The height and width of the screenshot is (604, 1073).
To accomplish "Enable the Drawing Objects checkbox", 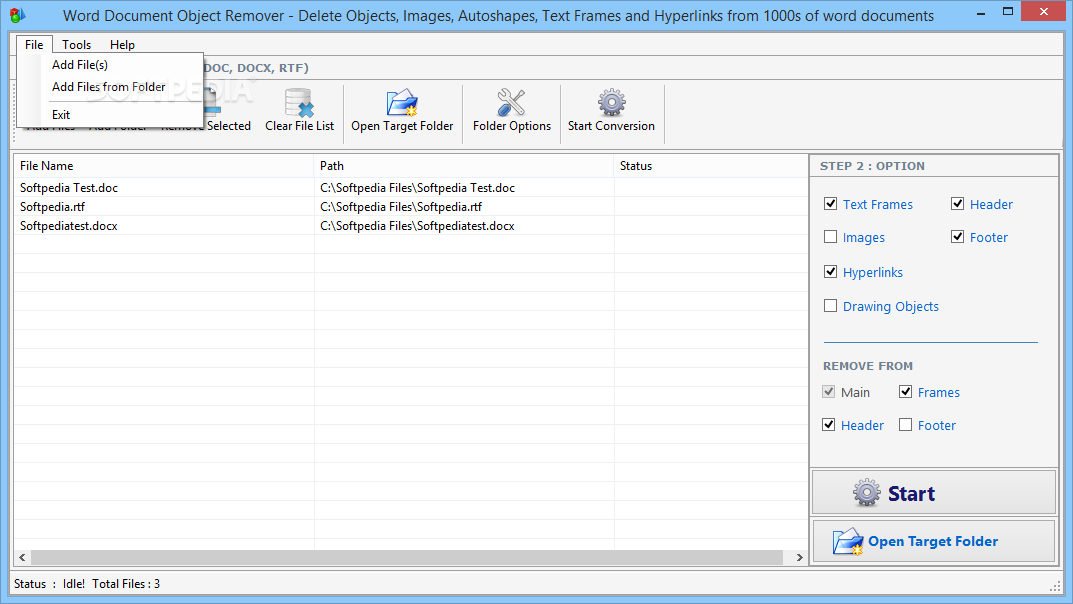I will click(830, 306).
